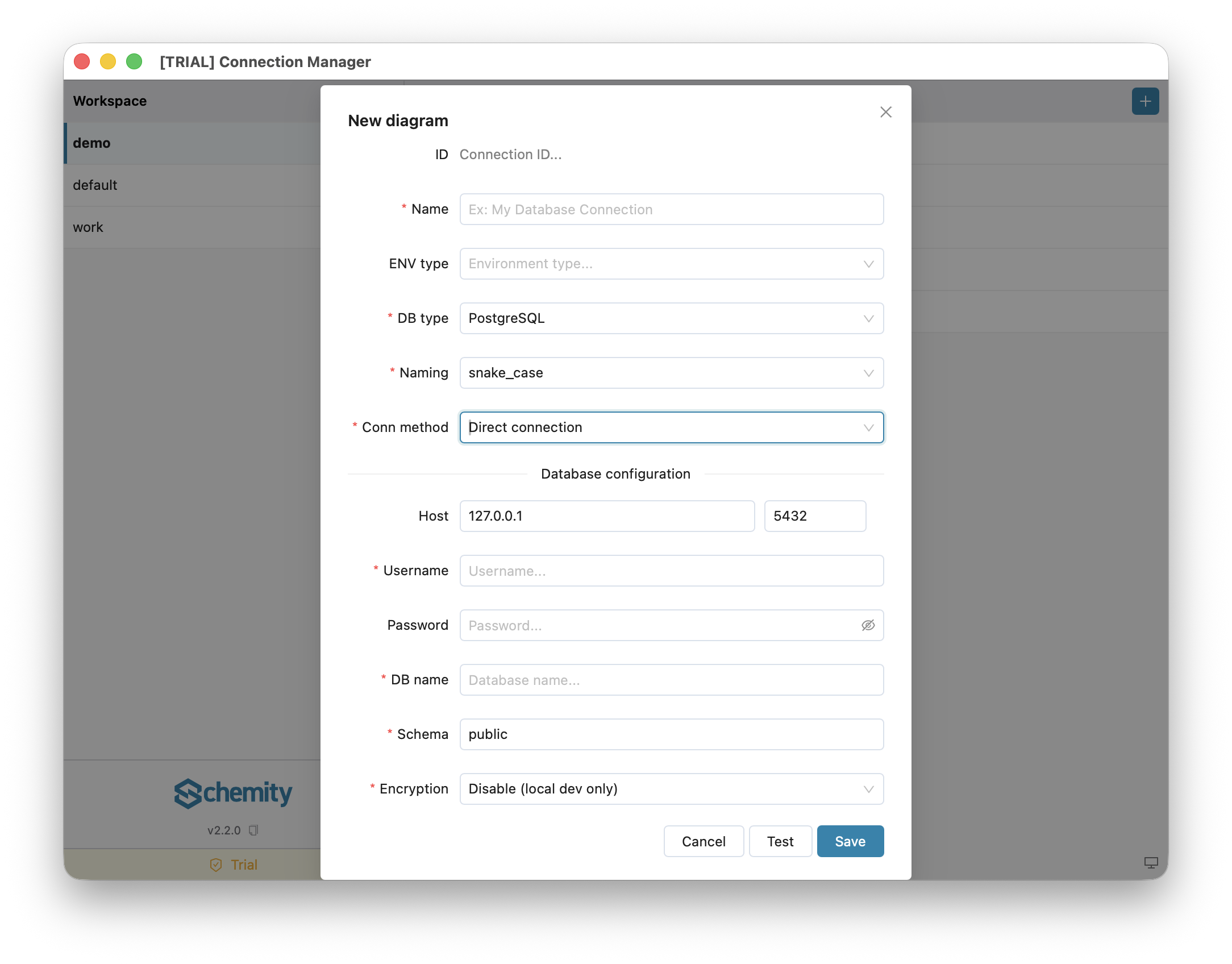Open the ENV type dropdown

coord(671,264)
